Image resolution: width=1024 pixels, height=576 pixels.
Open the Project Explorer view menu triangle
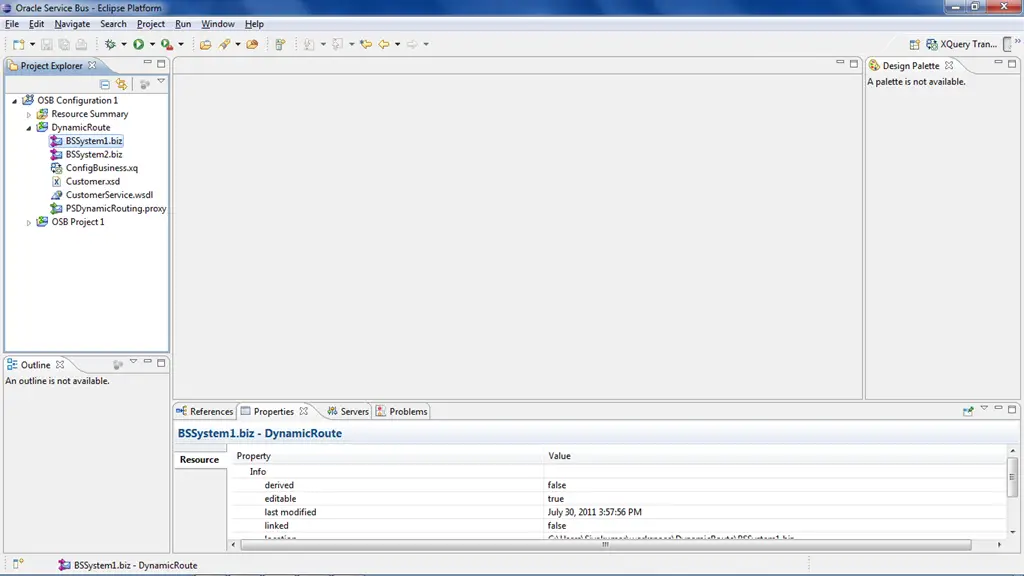pyautogui.click(x=161, y=82)
